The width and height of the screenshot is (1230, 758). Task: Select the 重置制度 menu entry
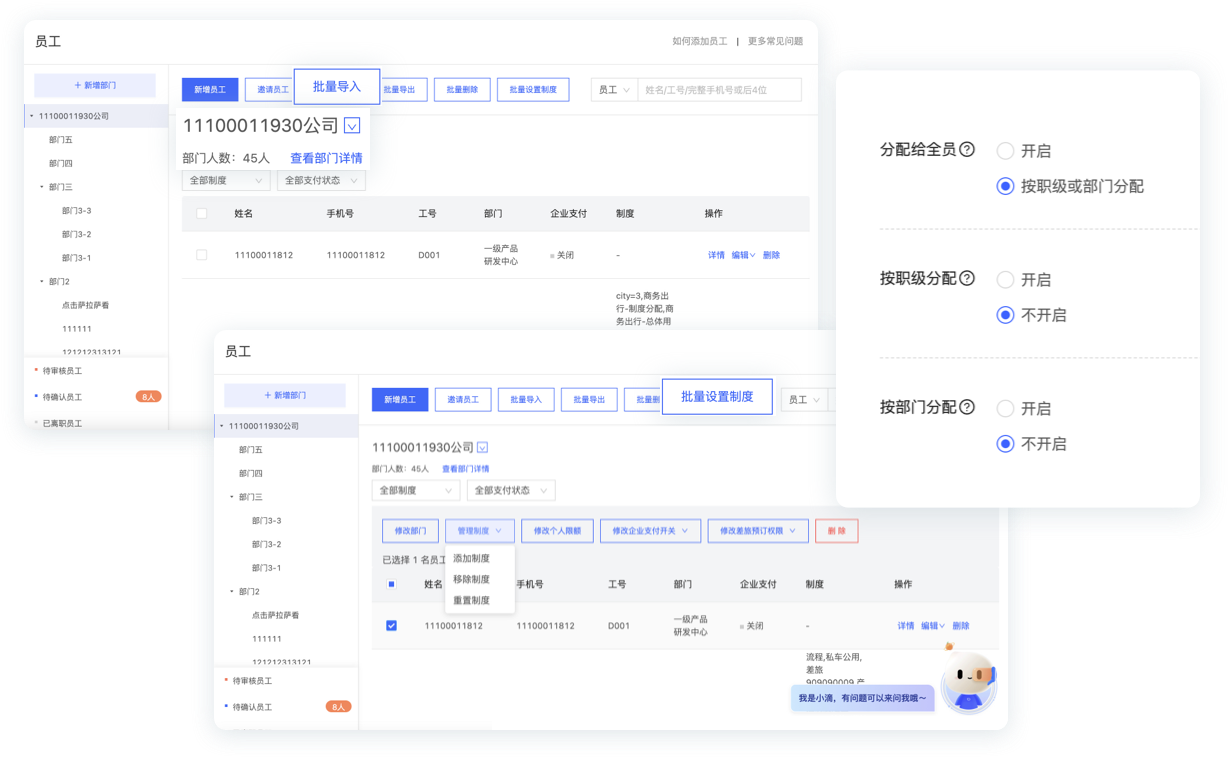[472, 600]
